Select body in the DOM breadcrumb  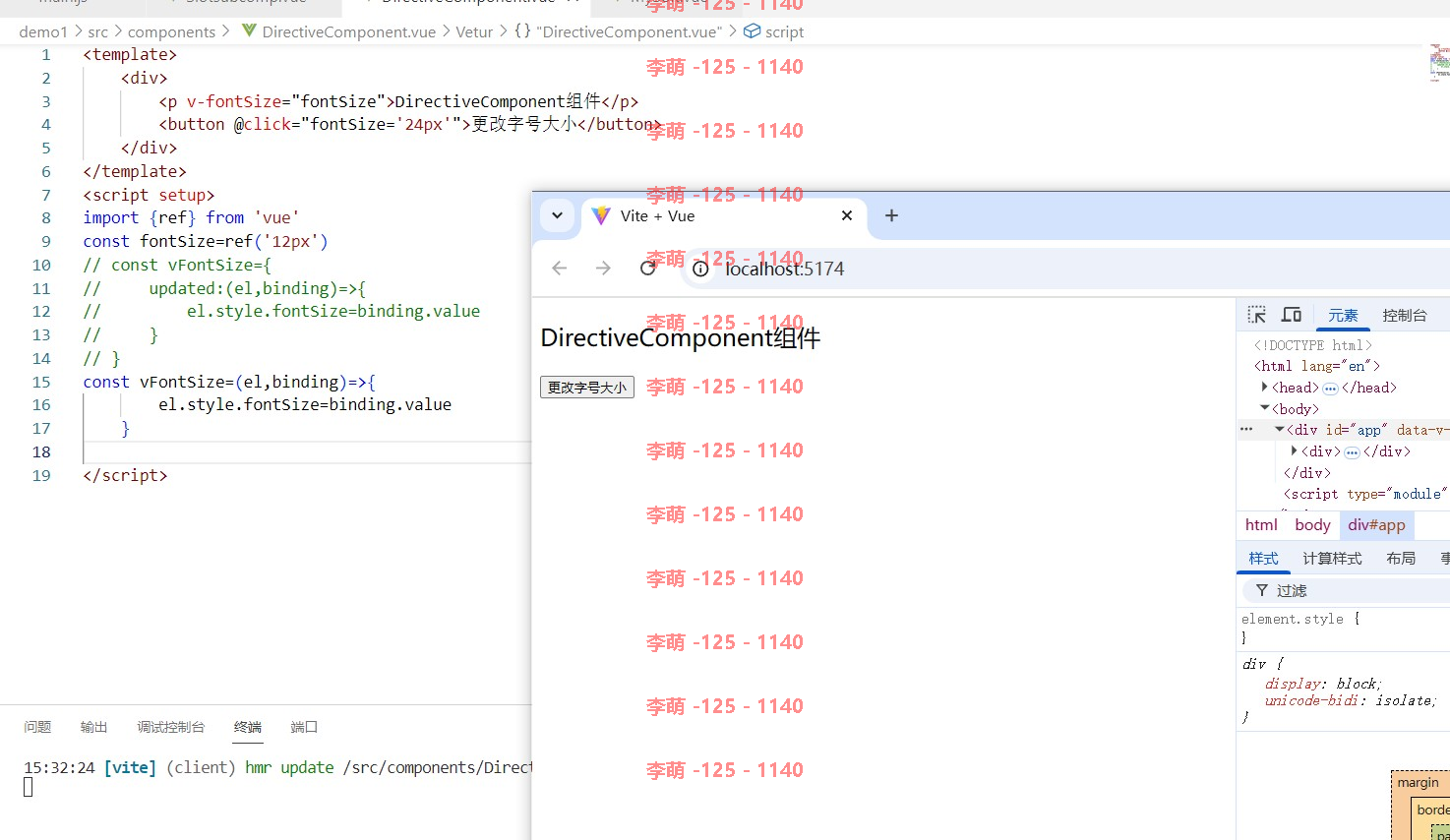pyautogui.click(x=1312, y=525)
